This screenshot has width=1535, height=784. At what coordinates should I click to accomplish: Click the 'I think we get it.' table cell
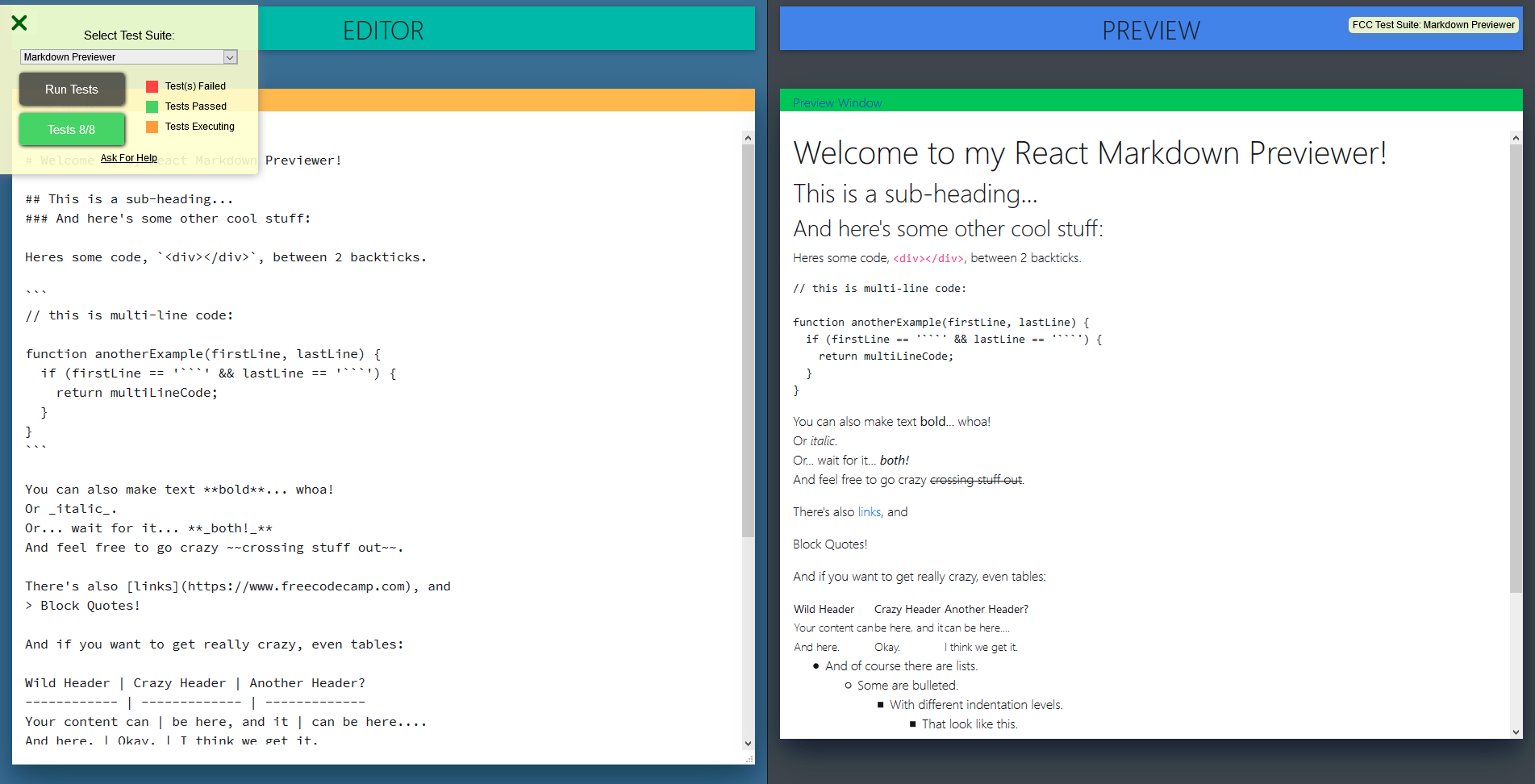click(x=982, y=648)
